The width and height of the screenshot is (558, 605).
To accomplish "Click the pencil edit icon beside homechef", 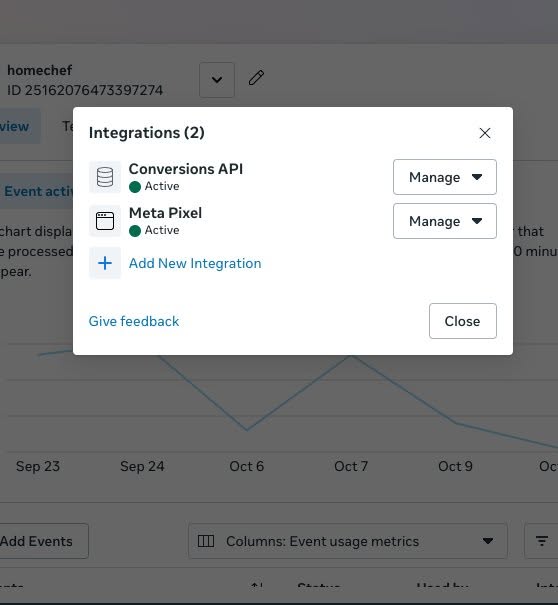I will 256,78.
